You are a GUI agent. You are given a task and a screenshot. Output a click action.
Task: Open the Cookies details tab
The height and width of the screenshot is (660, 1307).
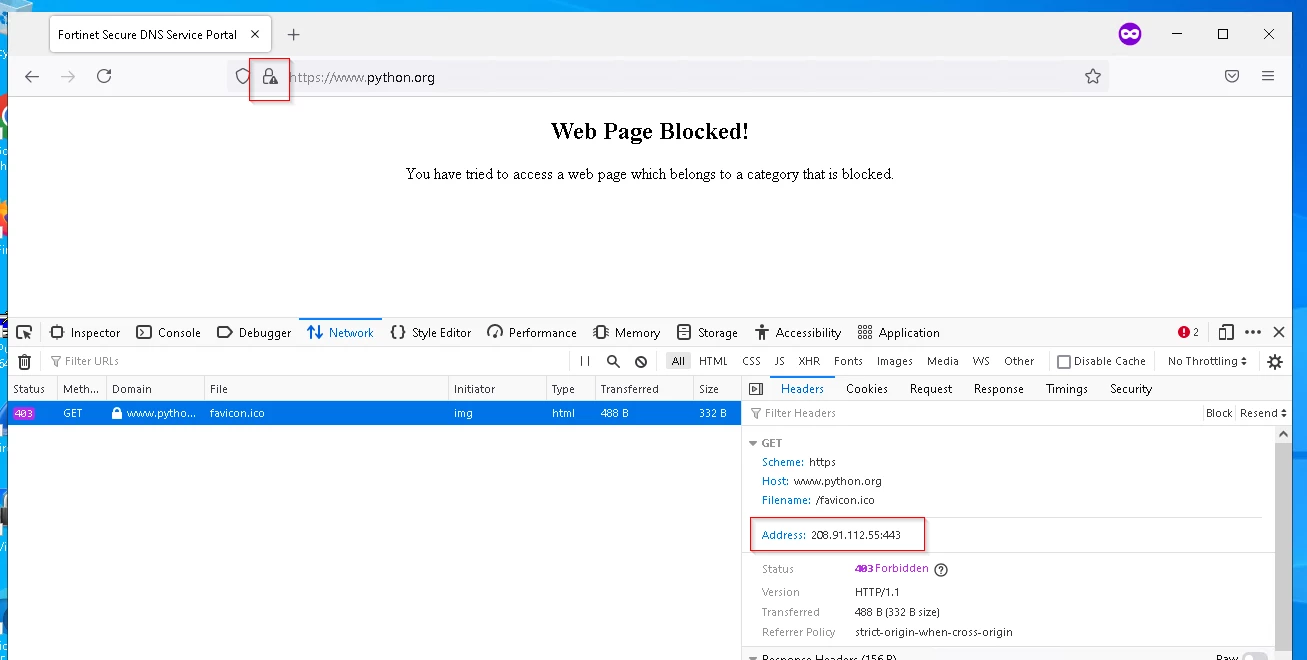click(867, 389)
